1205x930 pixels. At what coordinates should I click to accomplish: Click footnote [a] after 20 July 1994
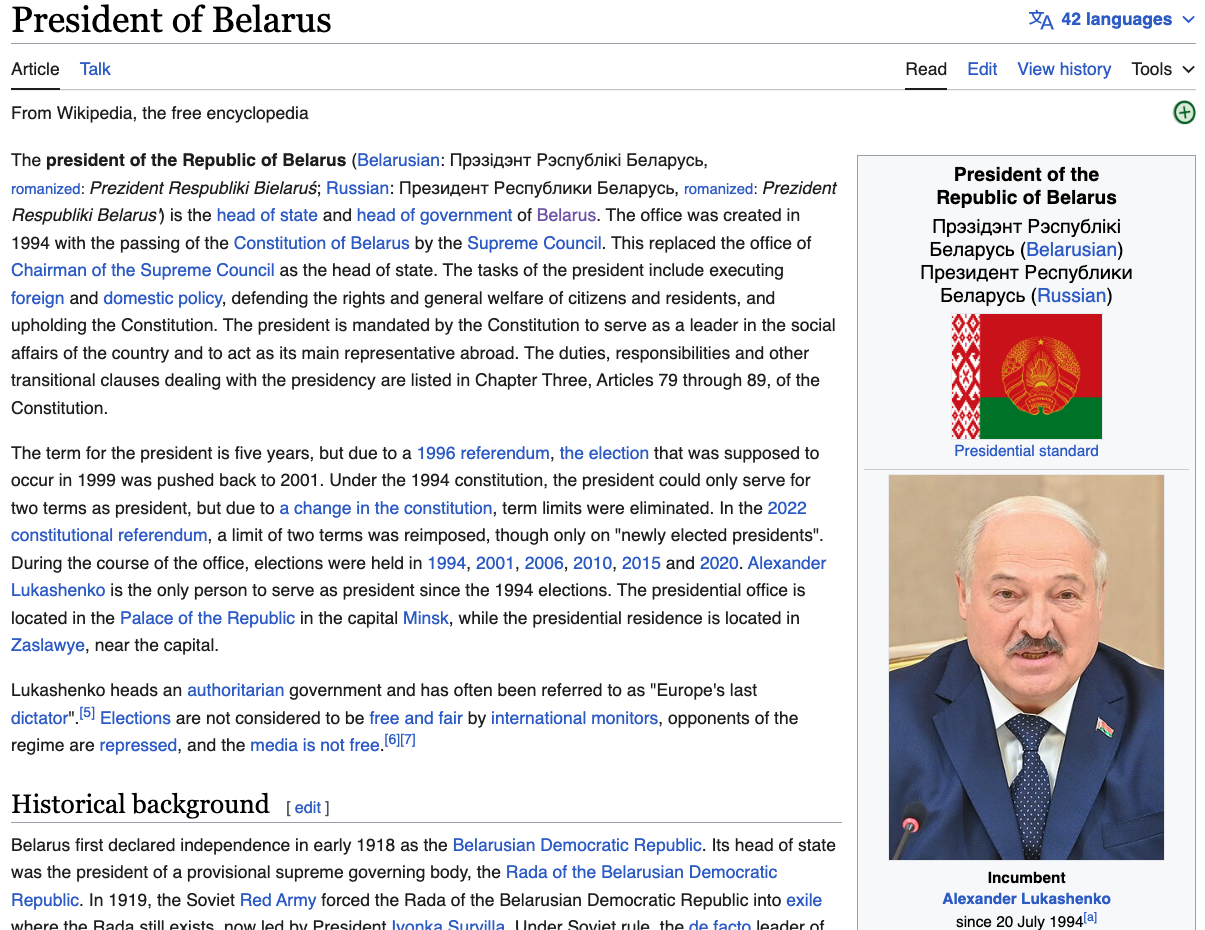tap(1090, 917)
